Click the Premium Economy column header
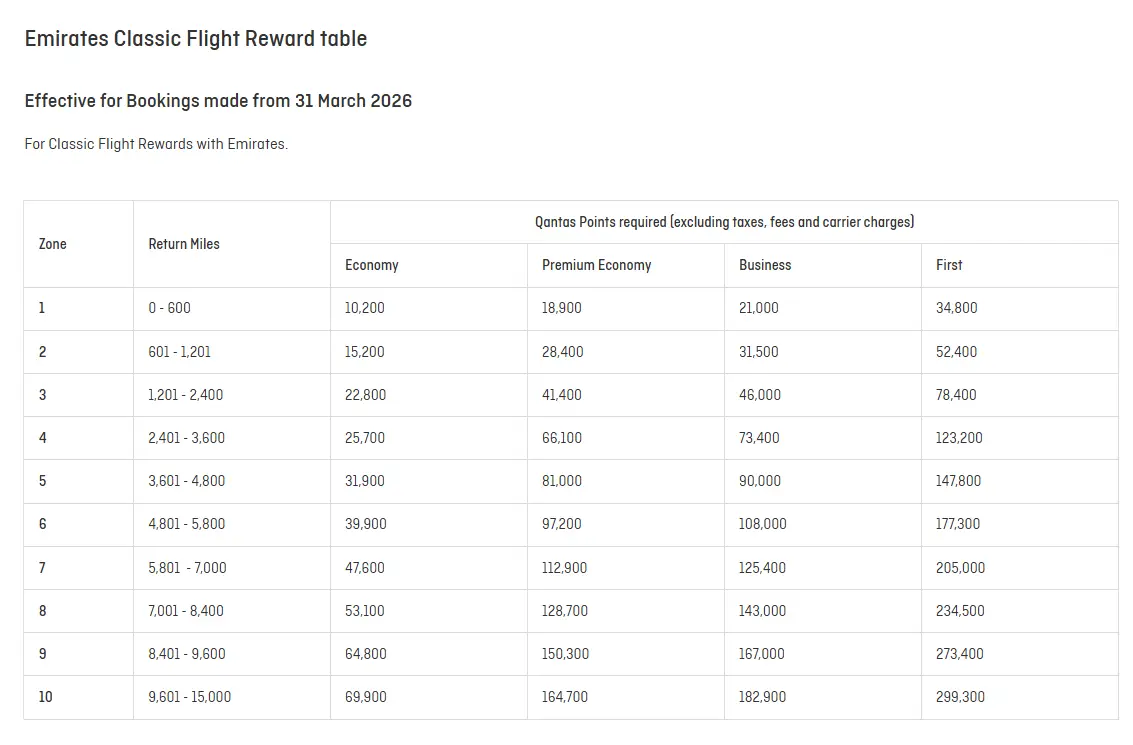 pyautogui.click(x=596, y=265)
